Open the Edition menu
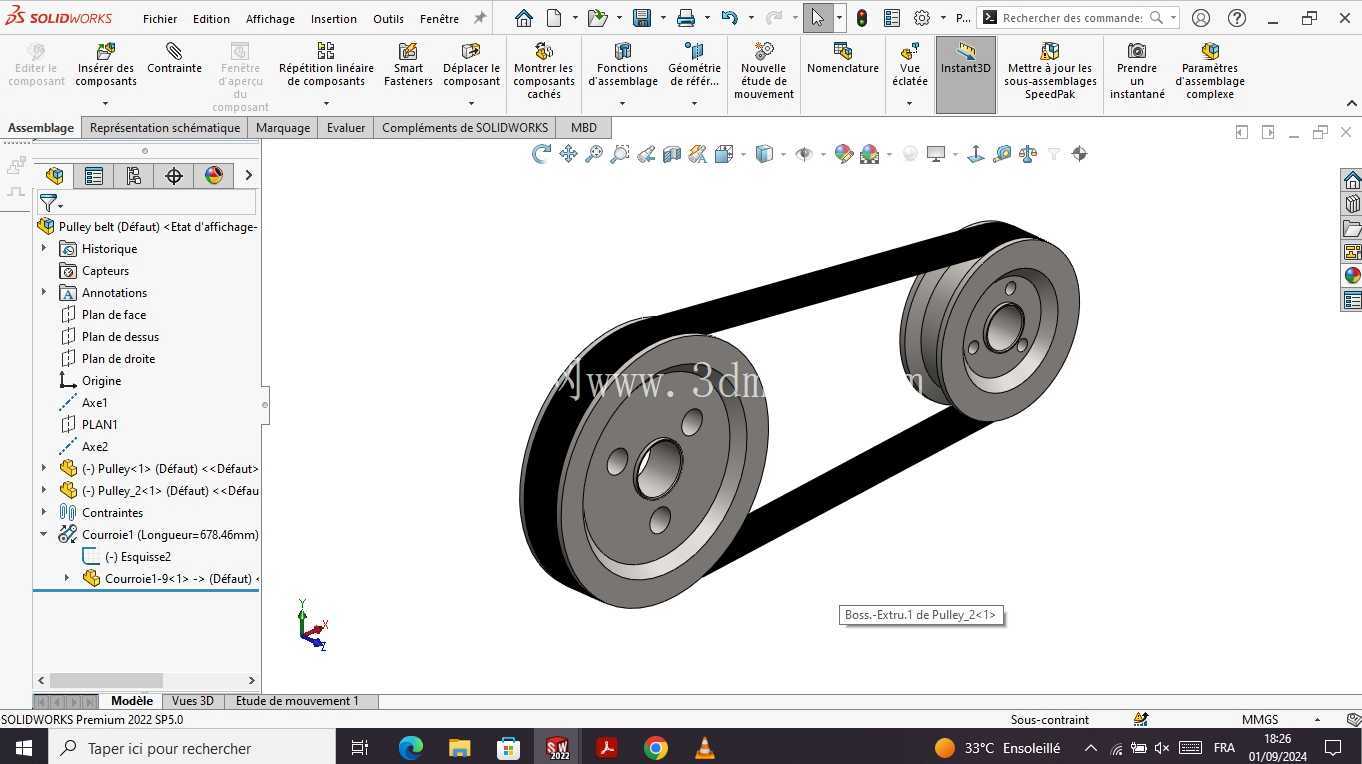1362x764 pixels. [x=211, y=19]
